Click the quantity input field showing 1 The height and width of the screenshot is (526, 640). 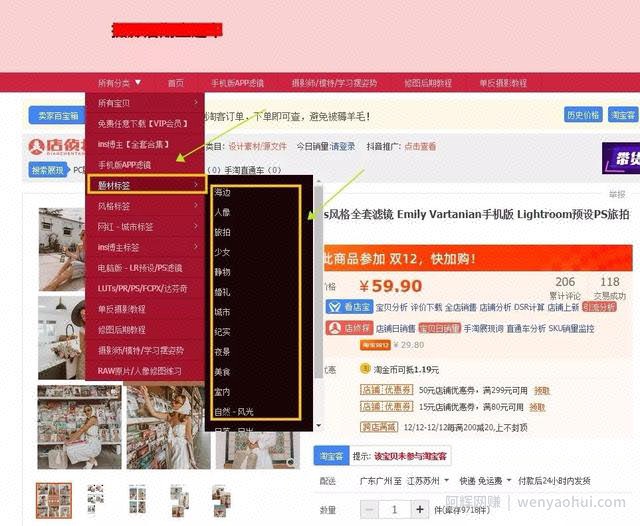click(x=395, y=509)
